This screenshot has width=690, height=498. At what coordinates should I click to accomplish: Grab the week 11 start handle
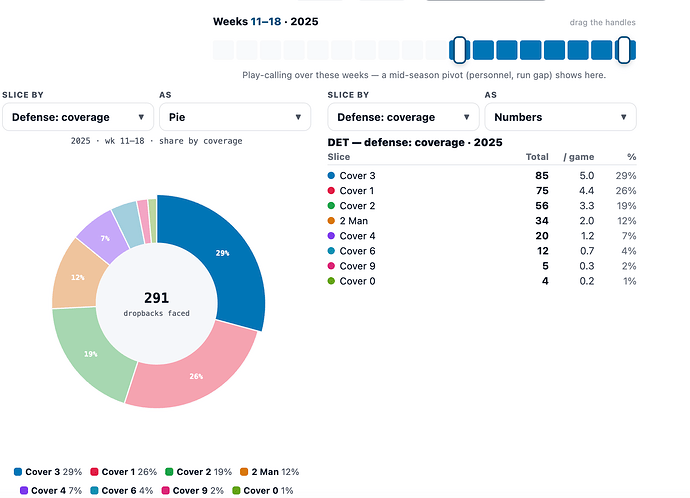point(459,50)
